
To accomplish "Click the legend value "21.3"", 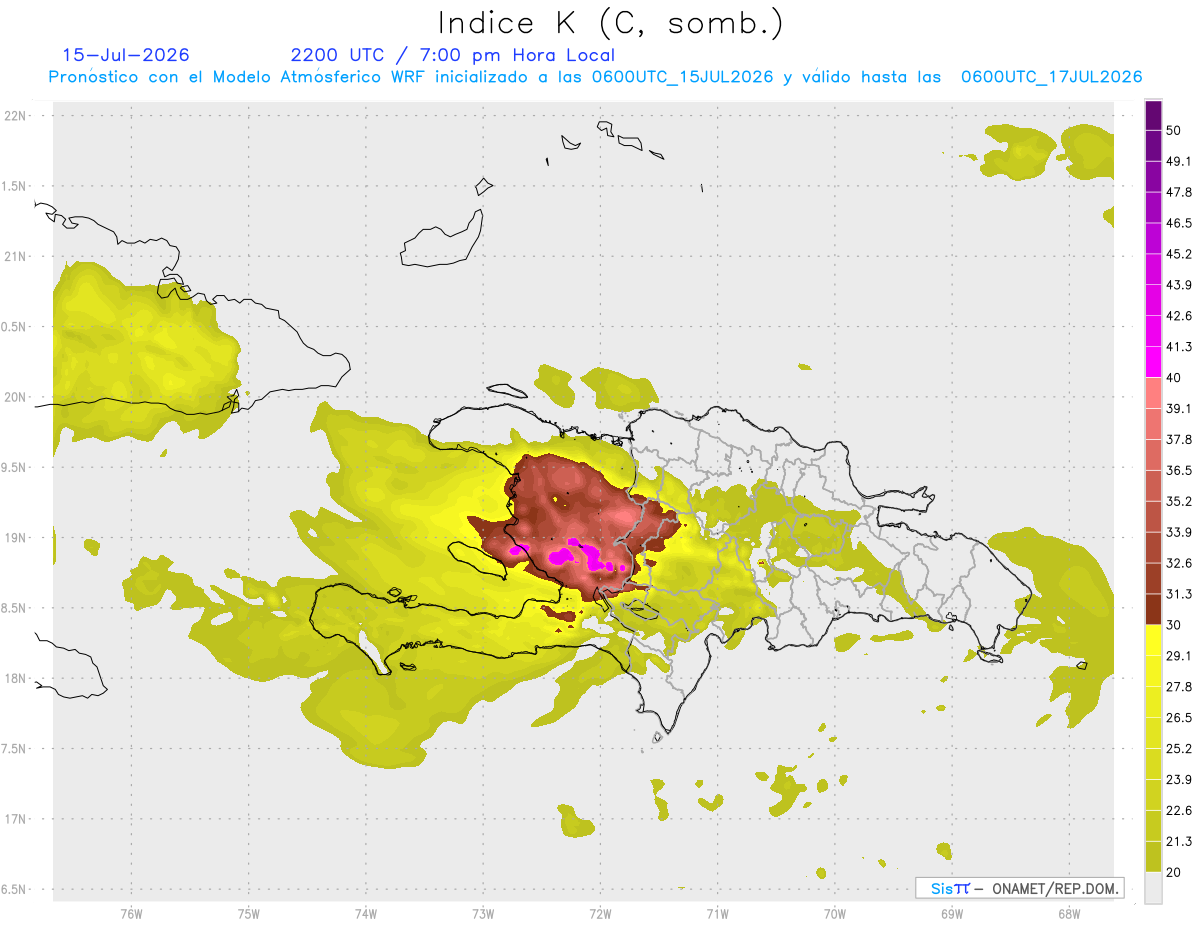I will point(1178,841).
